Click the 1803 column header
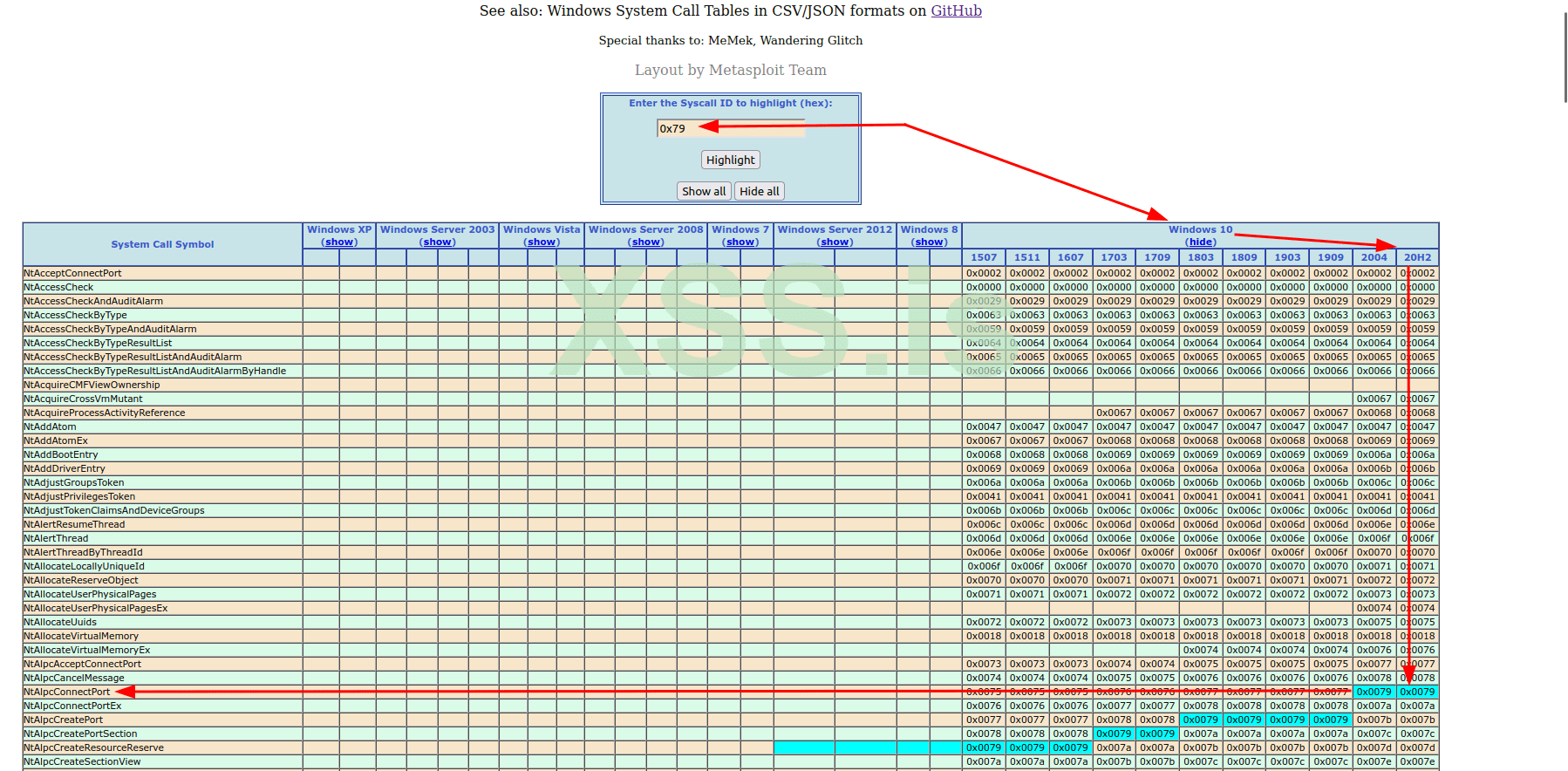The width and height of the screenshot is (1568, 771). [1201, 257]
